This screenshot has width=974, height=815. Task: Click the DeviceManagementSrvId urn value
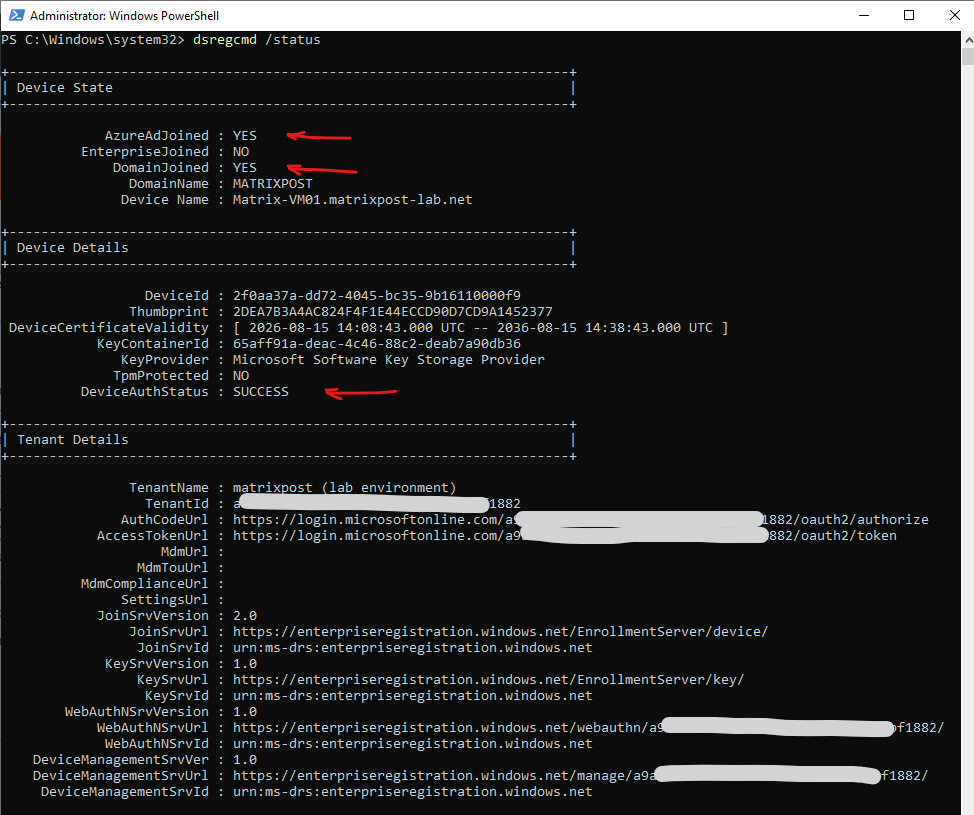[413, 792]
